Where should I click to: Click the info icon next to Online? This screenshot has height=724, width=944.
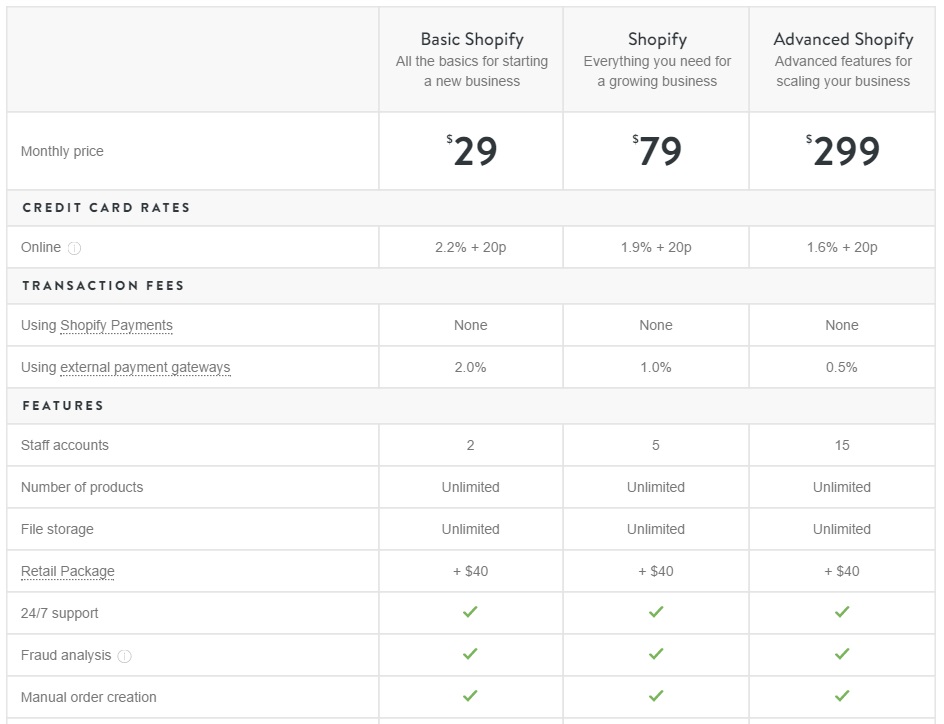click(x=74, y=248)
